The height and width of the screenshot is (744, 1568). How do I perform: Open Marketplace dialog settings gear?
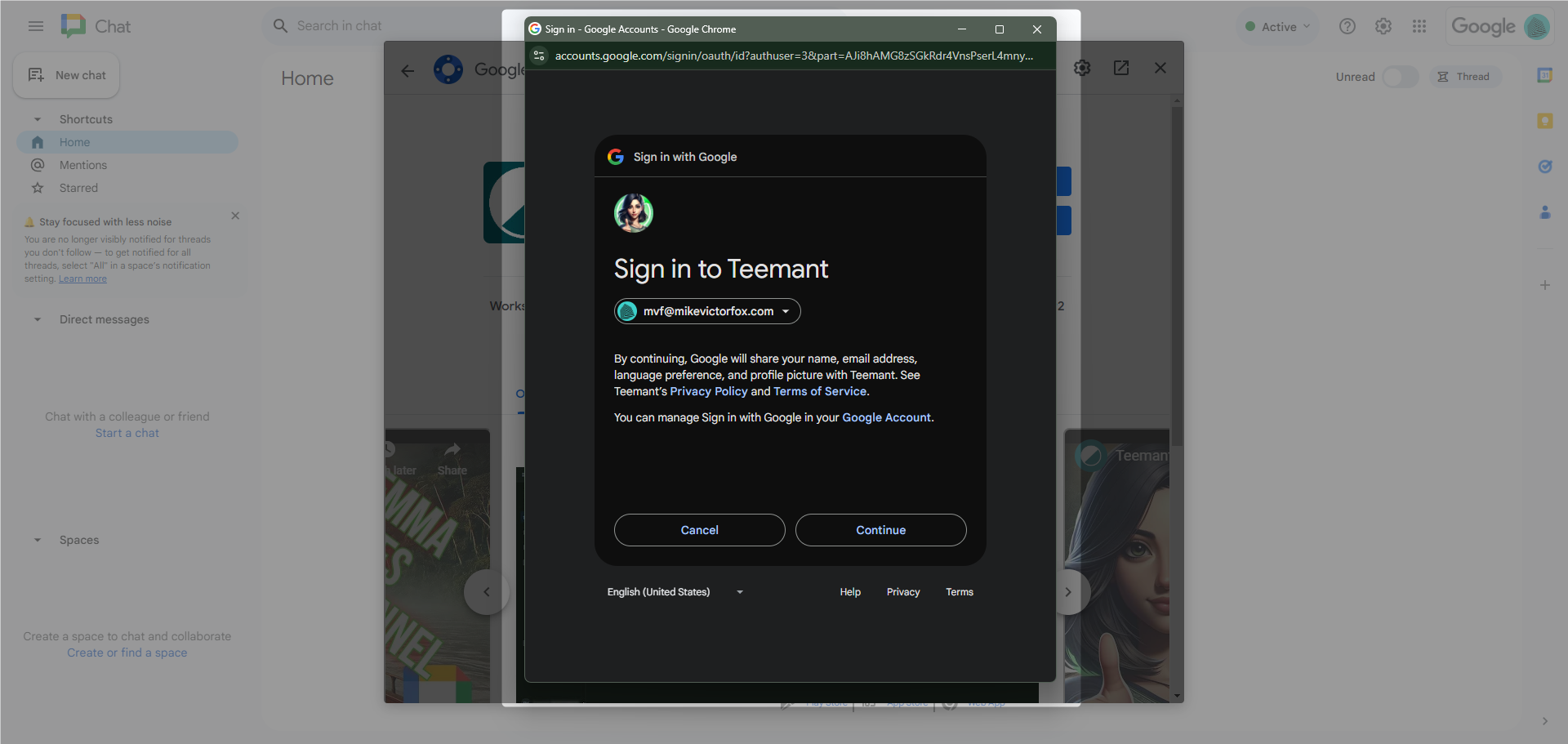pyautogui.click(x=1082, y=68)
